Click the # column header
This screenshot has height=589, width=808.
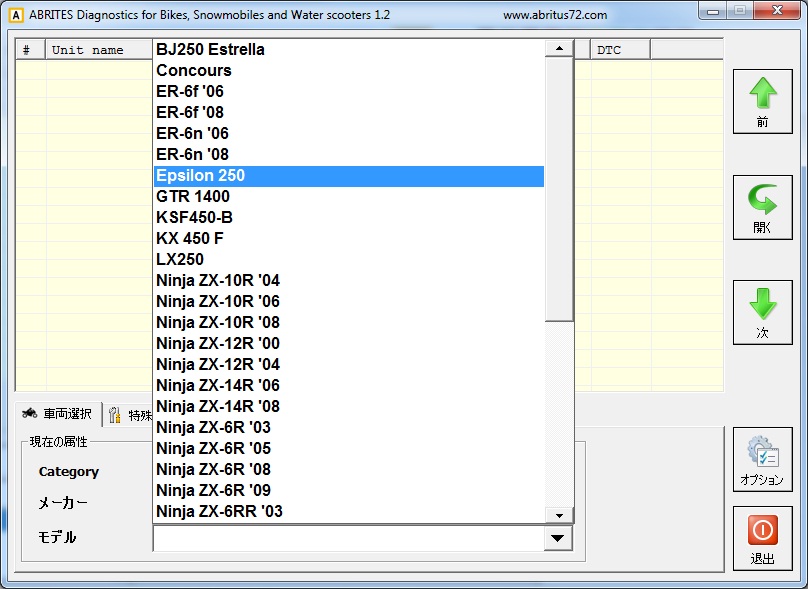31,50
